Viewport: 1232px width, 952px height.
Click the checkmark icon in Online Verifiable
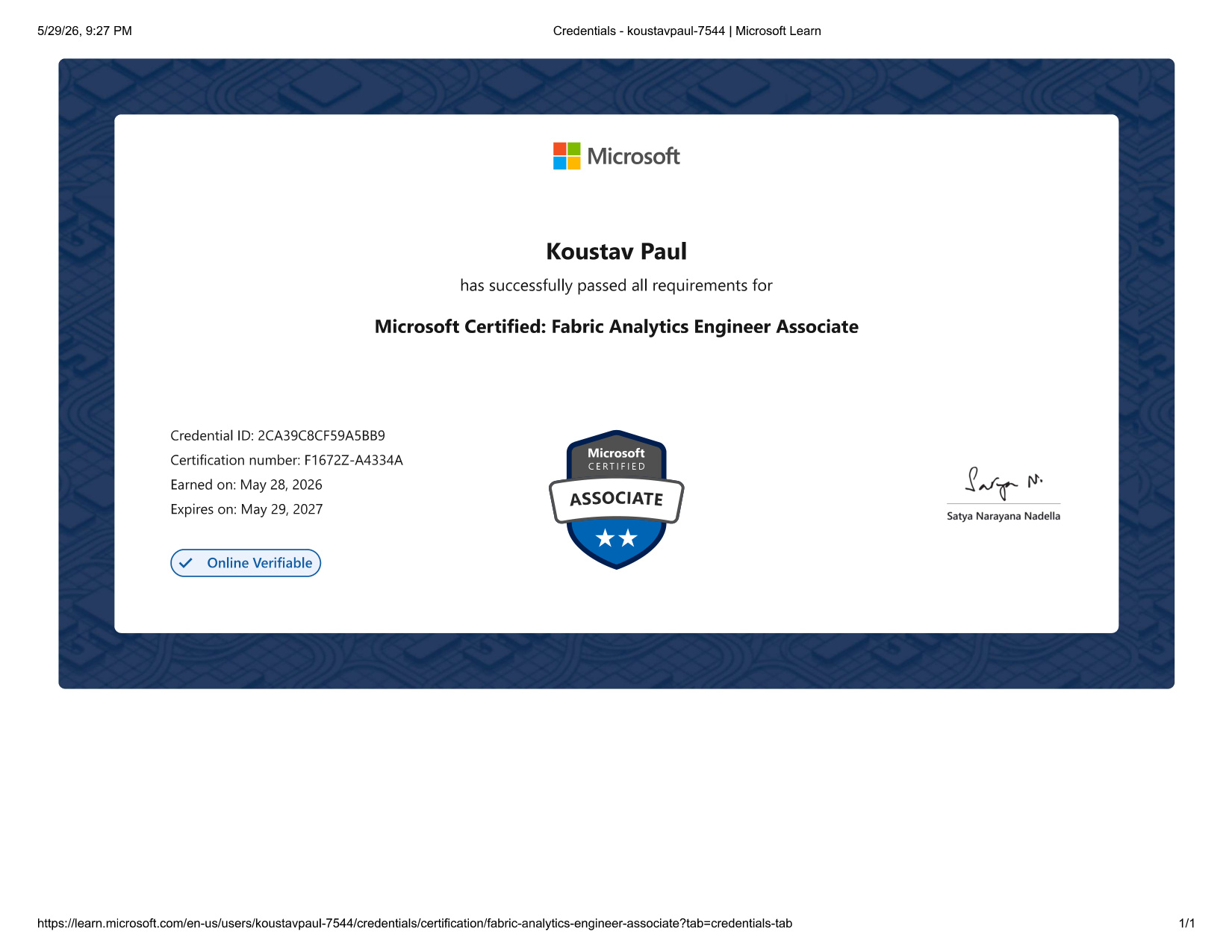[186, 563]
